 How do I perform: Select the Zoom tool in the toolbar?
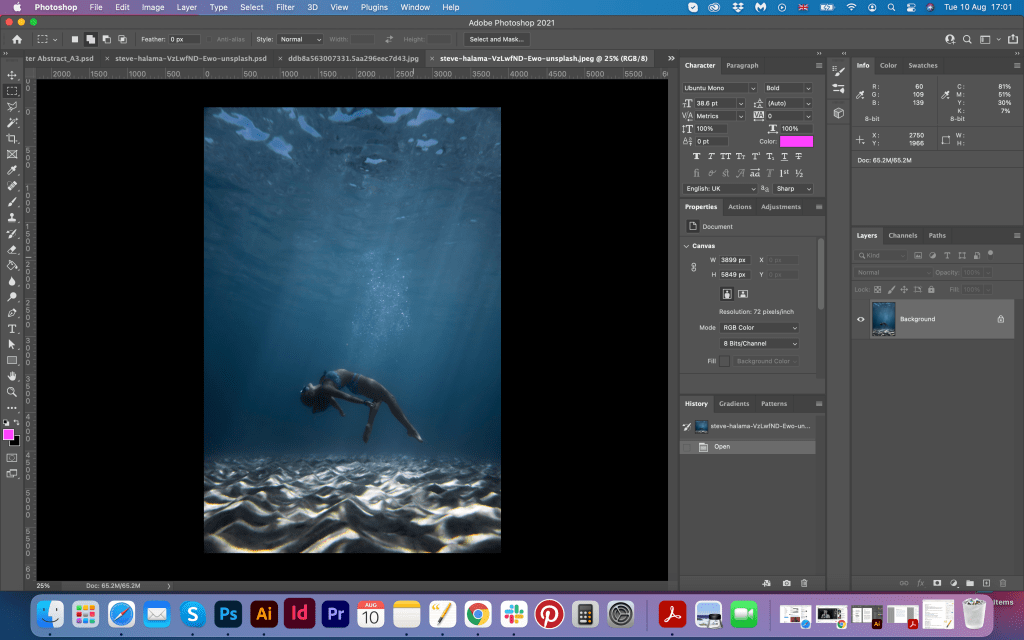click(12, 392)
